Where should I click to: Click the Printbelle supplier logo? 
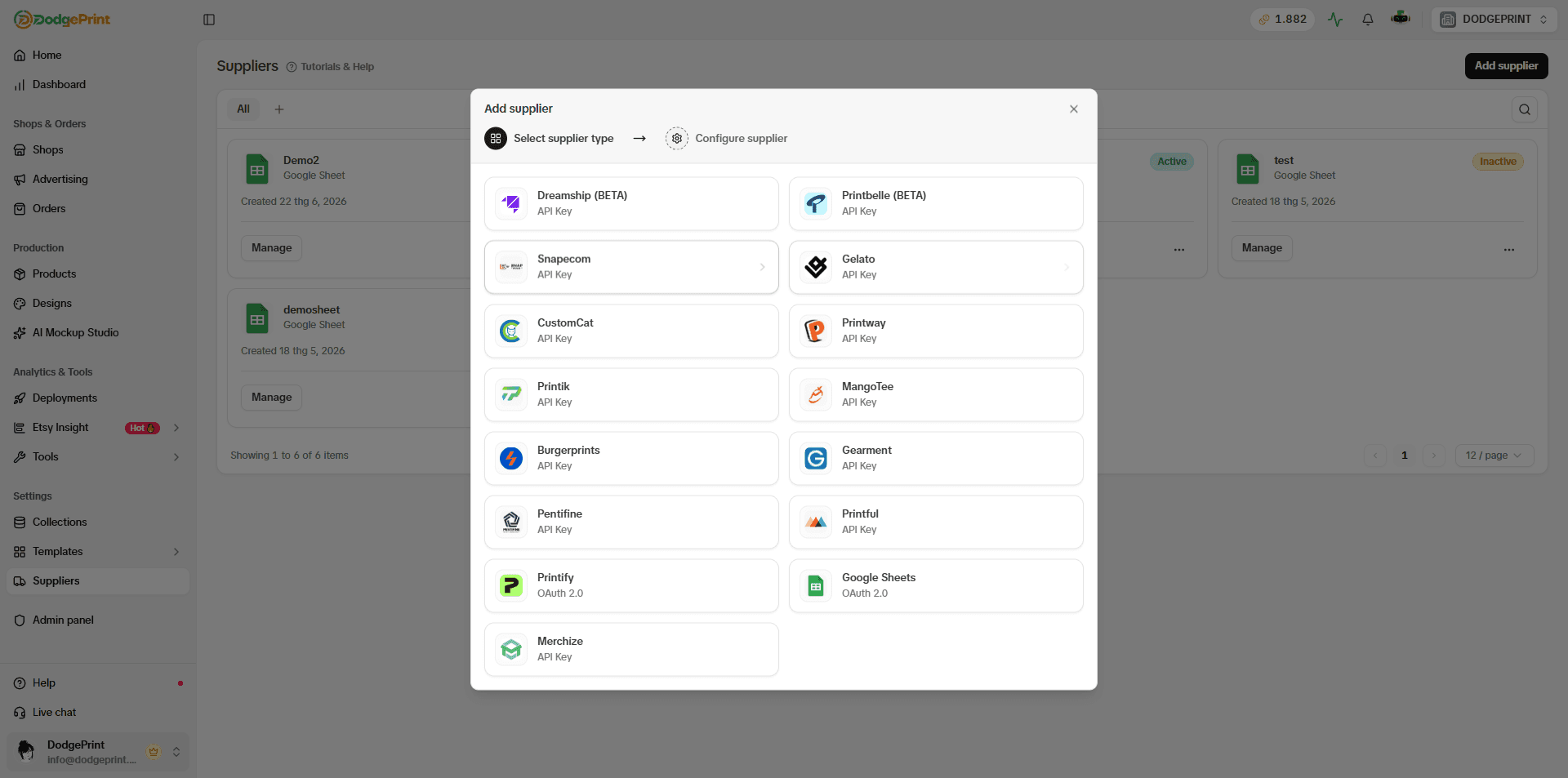816,203
